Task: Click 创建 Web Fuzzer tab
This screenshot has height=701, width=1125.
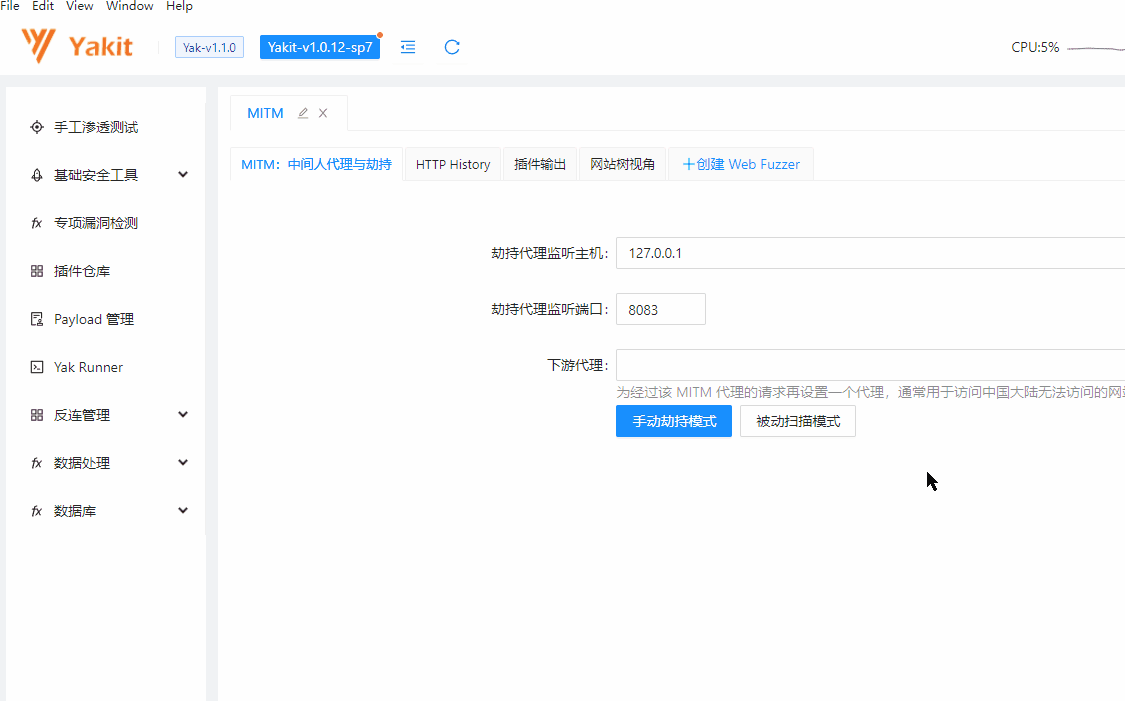Action: (x=741, y=164)
